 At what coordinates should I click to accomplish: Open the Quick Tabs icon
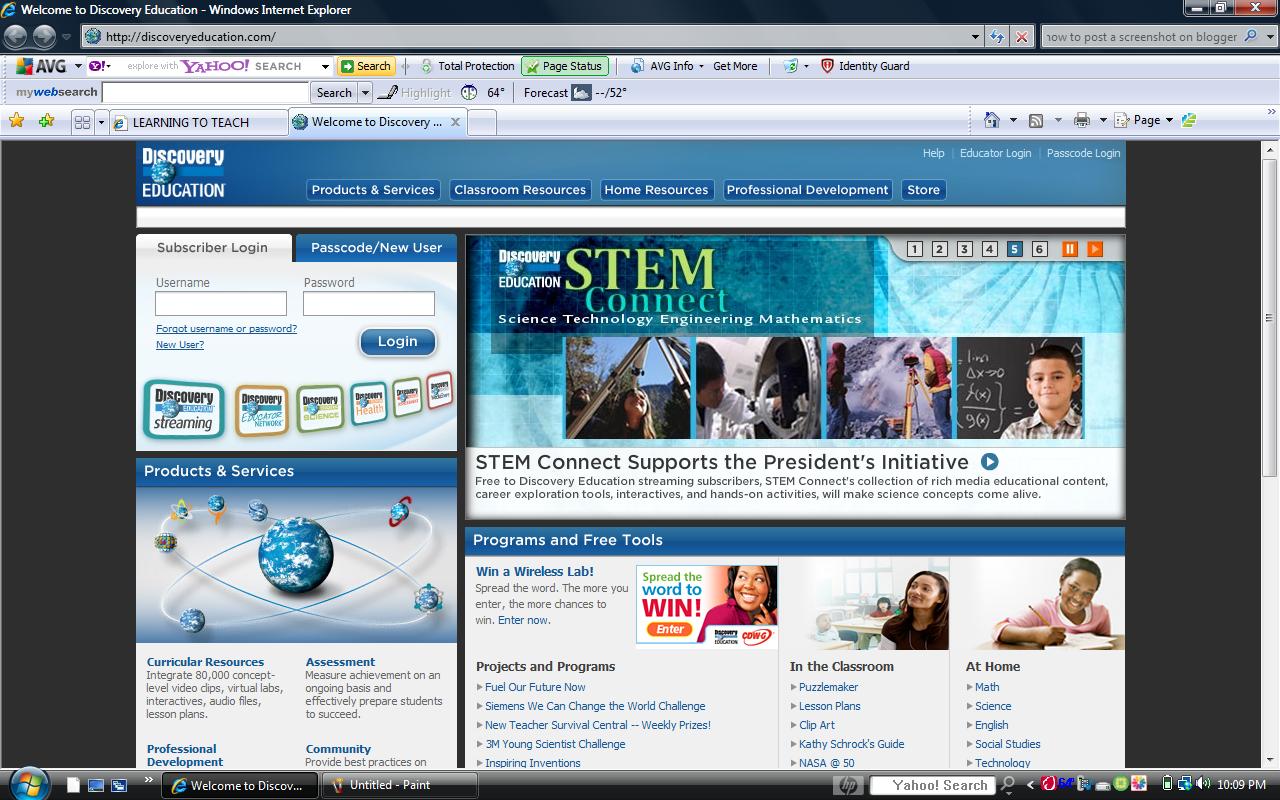[83, 122]
